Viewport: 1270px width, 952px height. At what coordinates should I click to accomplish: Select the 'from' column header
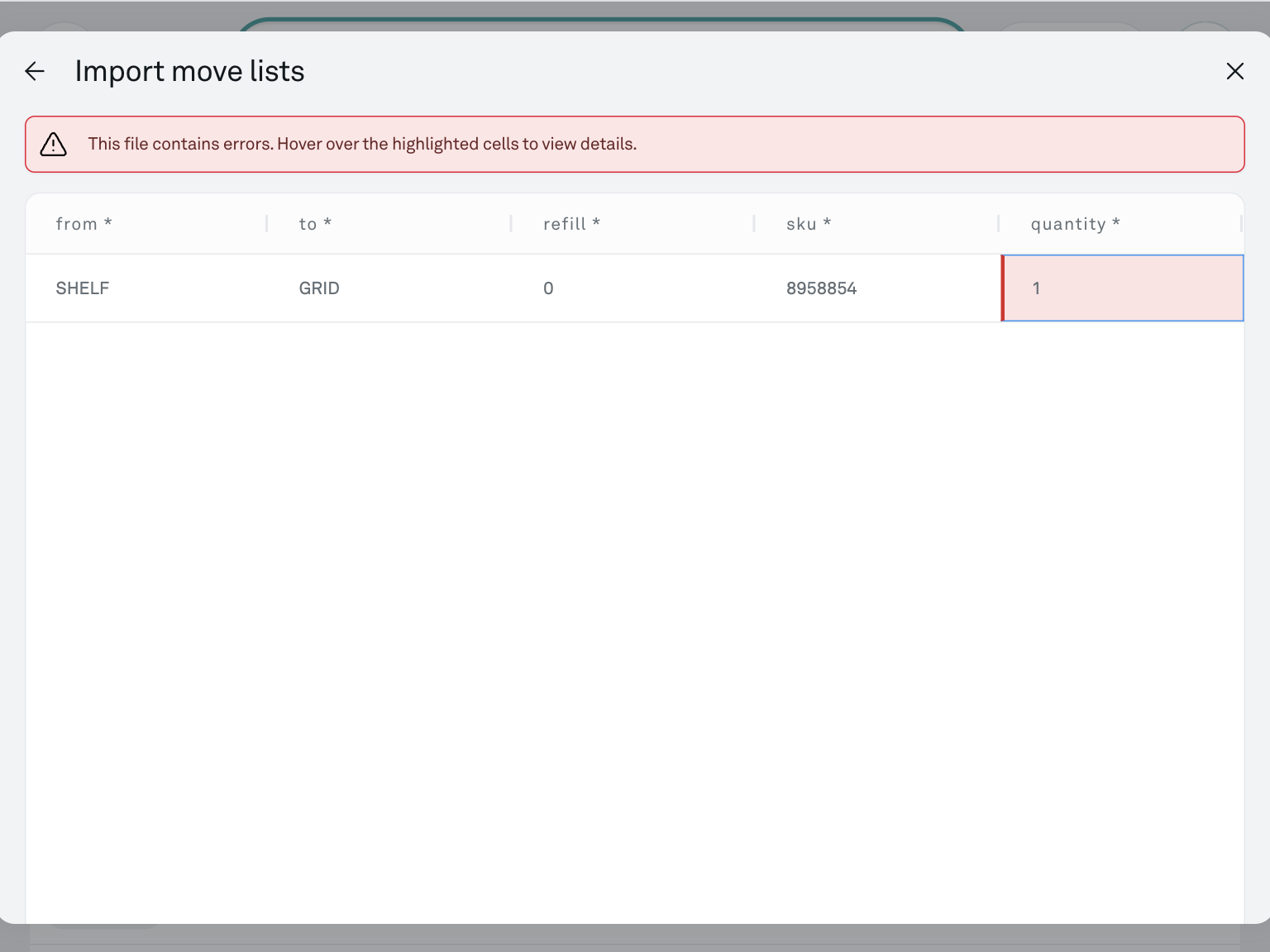point(84,224)
